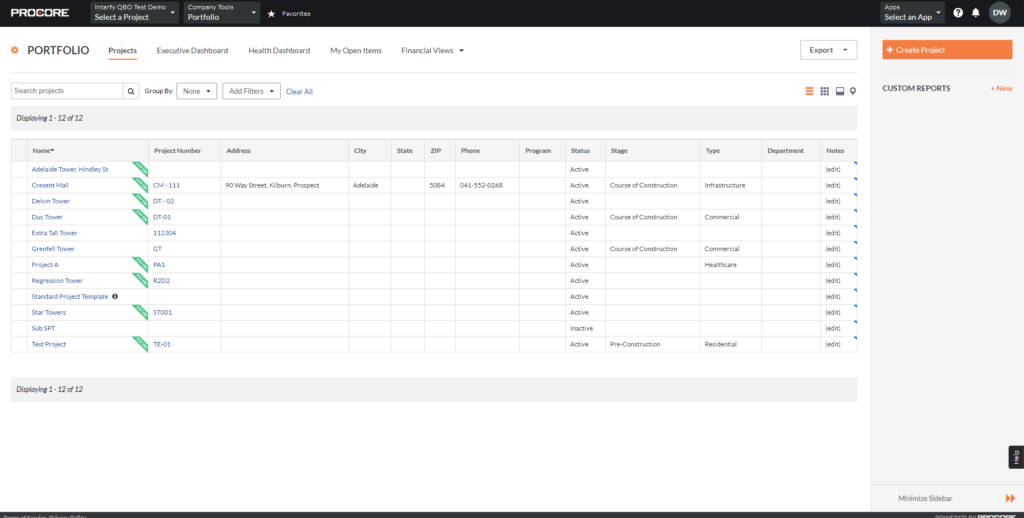
Task: Click the Favorites star icon
Action: 271,14
